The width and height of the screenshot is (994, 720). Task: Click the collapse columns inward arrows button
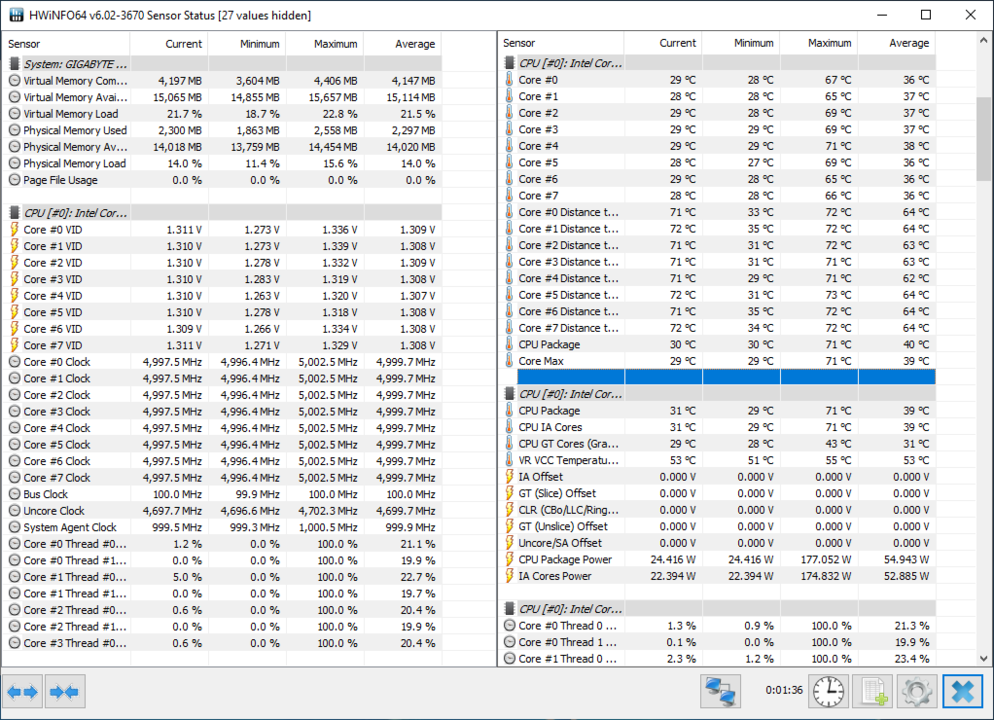point(65,691)
